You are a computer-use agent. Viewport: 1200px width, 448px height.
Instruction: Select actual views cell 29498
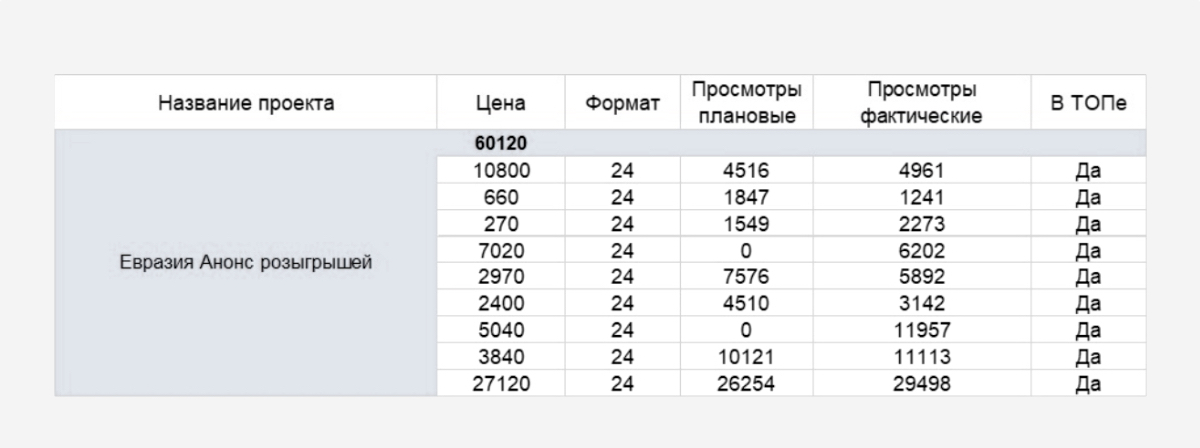[921, 384]
